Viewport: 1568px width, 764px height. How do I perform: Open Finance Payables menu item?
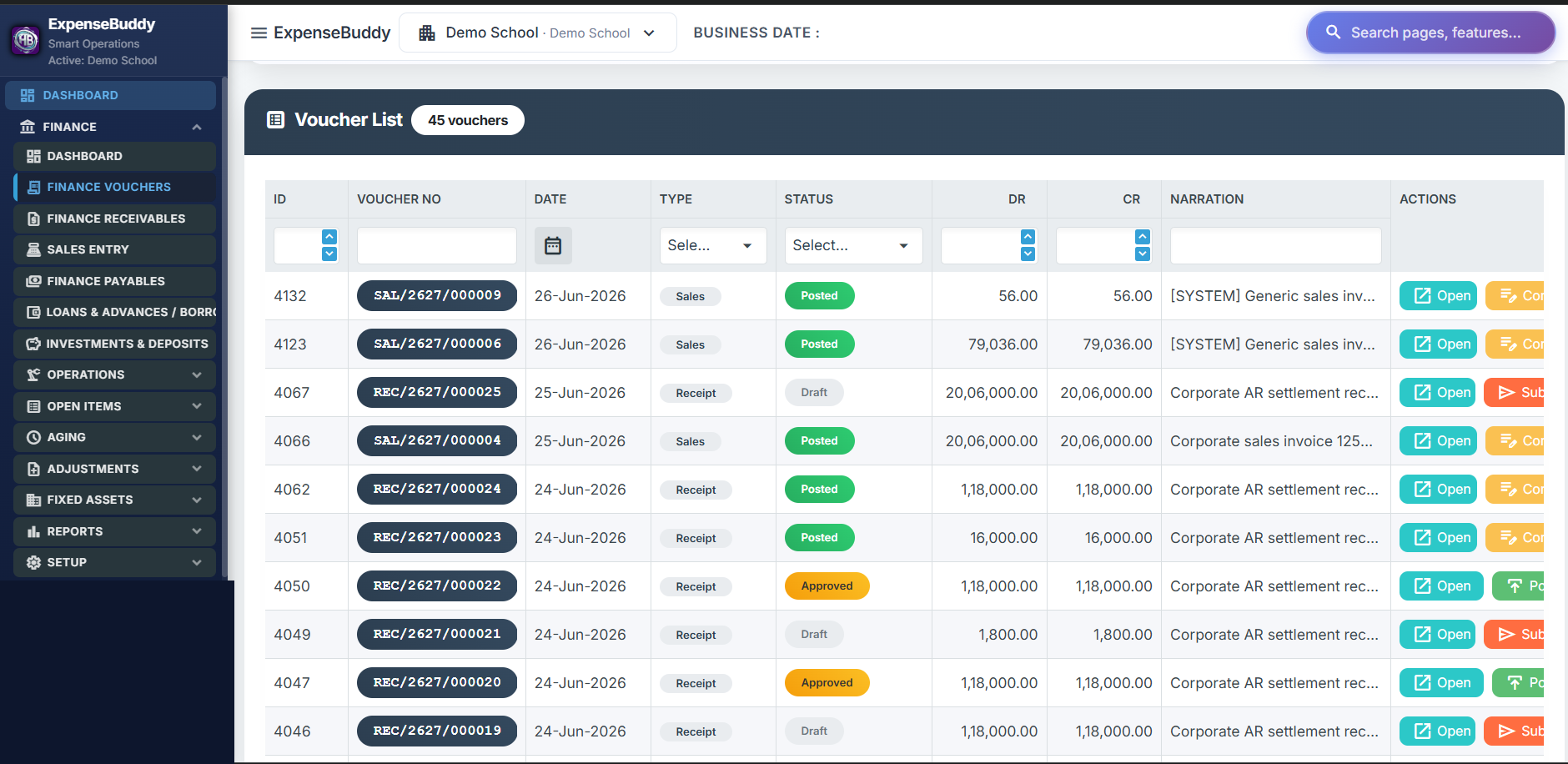tap(115, 281)
